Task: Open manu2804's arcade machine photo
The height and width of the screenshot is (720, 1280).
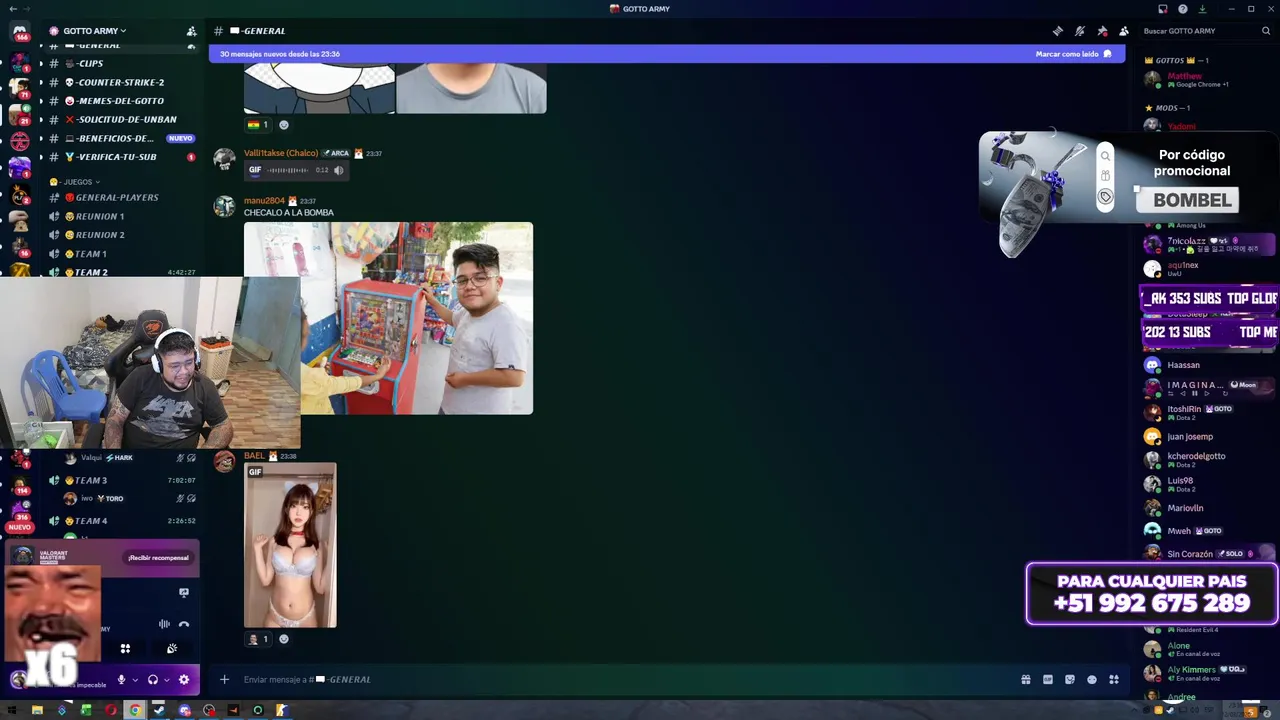Action: click(x=388, y=318)
